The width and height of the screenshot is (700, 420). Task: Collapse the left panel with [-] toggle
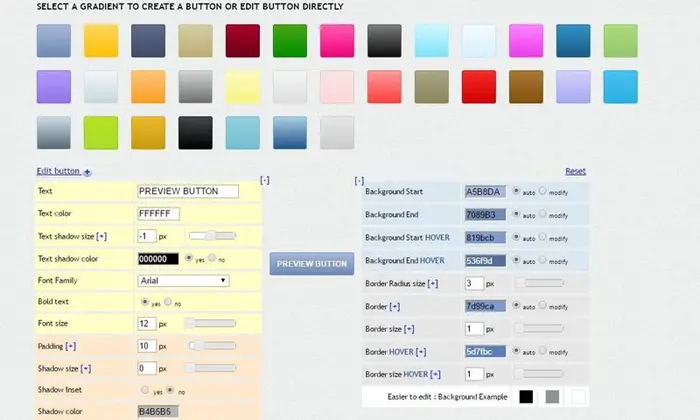[x=265, y=180]
